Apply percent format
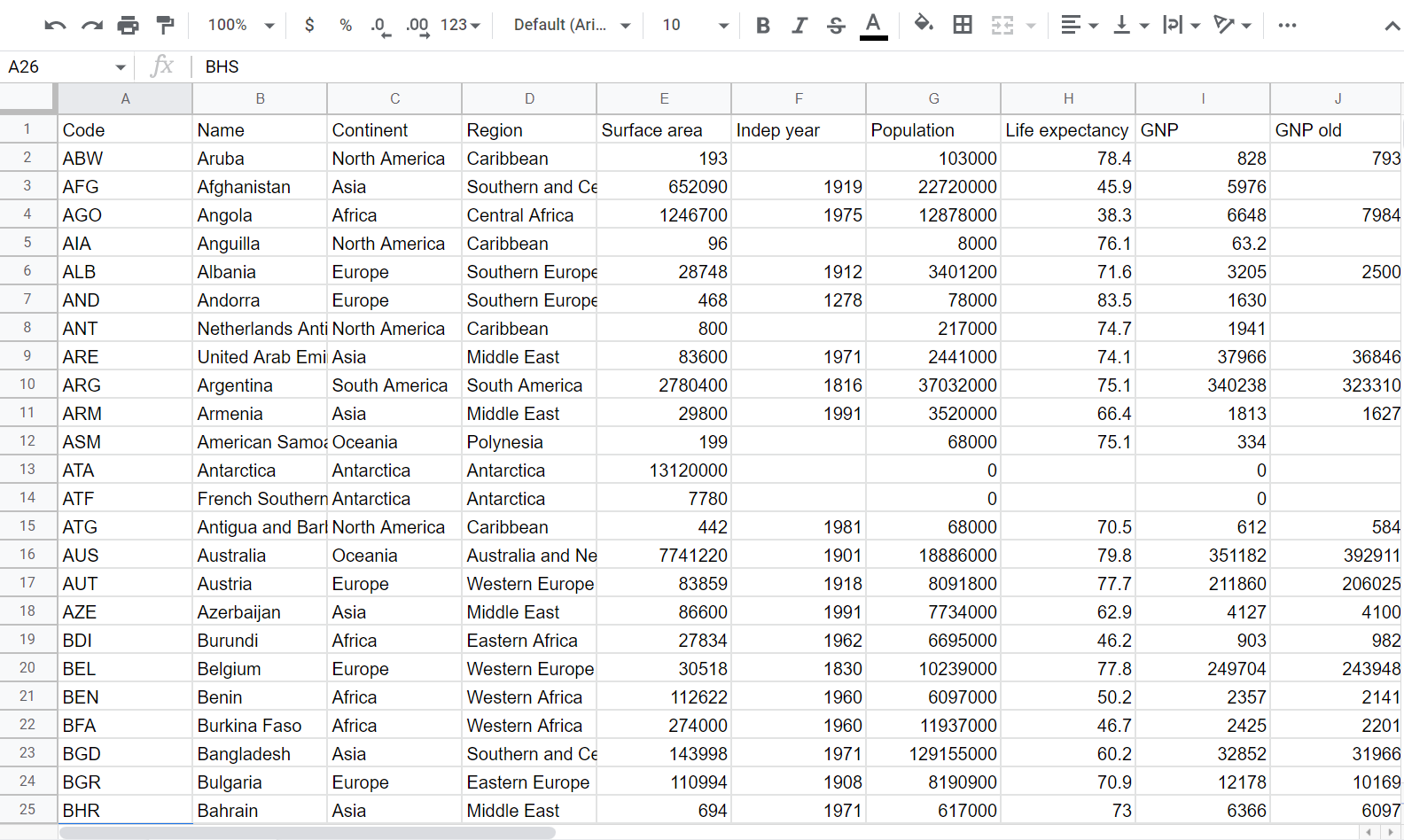This screenshot has height=840, width=1404. coord(346,26)
